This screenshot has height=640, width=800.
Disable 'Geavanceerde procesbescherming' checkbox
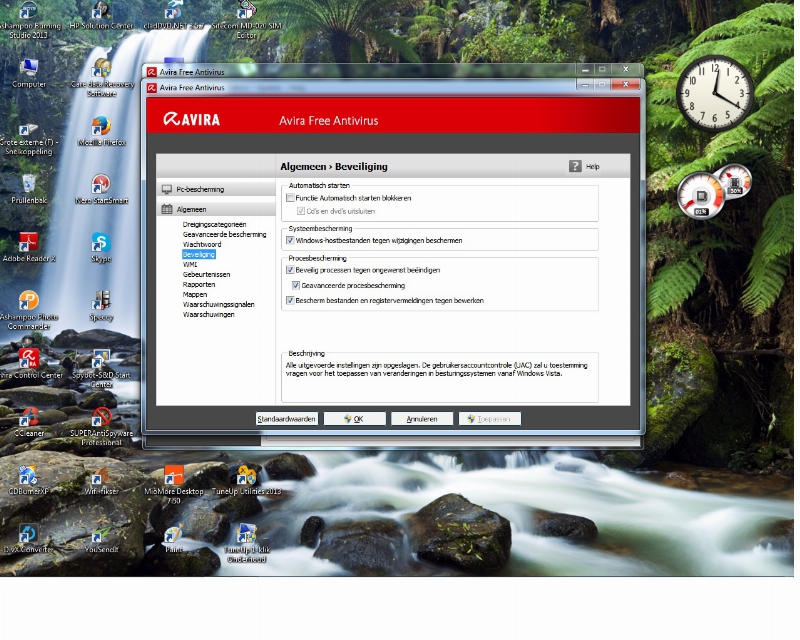pyautogui.click(x=296, y=285)
